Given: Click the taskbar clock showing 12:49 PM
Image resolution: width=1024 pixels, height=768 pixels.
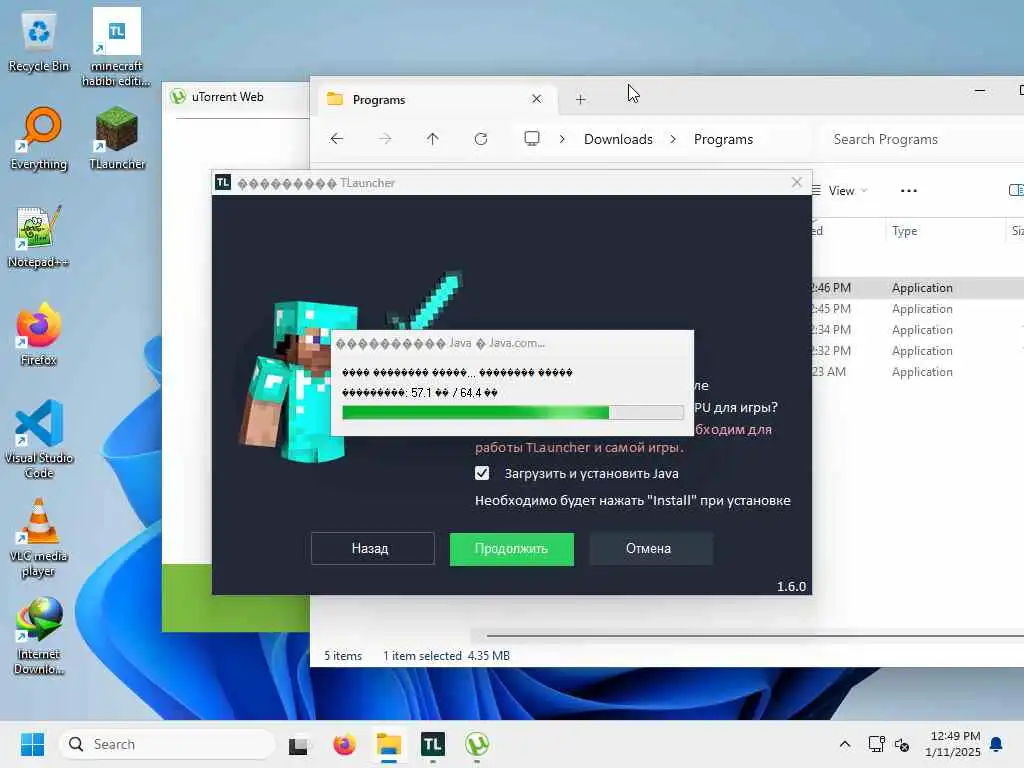Looking at the screenshot, I should (953, 744).
